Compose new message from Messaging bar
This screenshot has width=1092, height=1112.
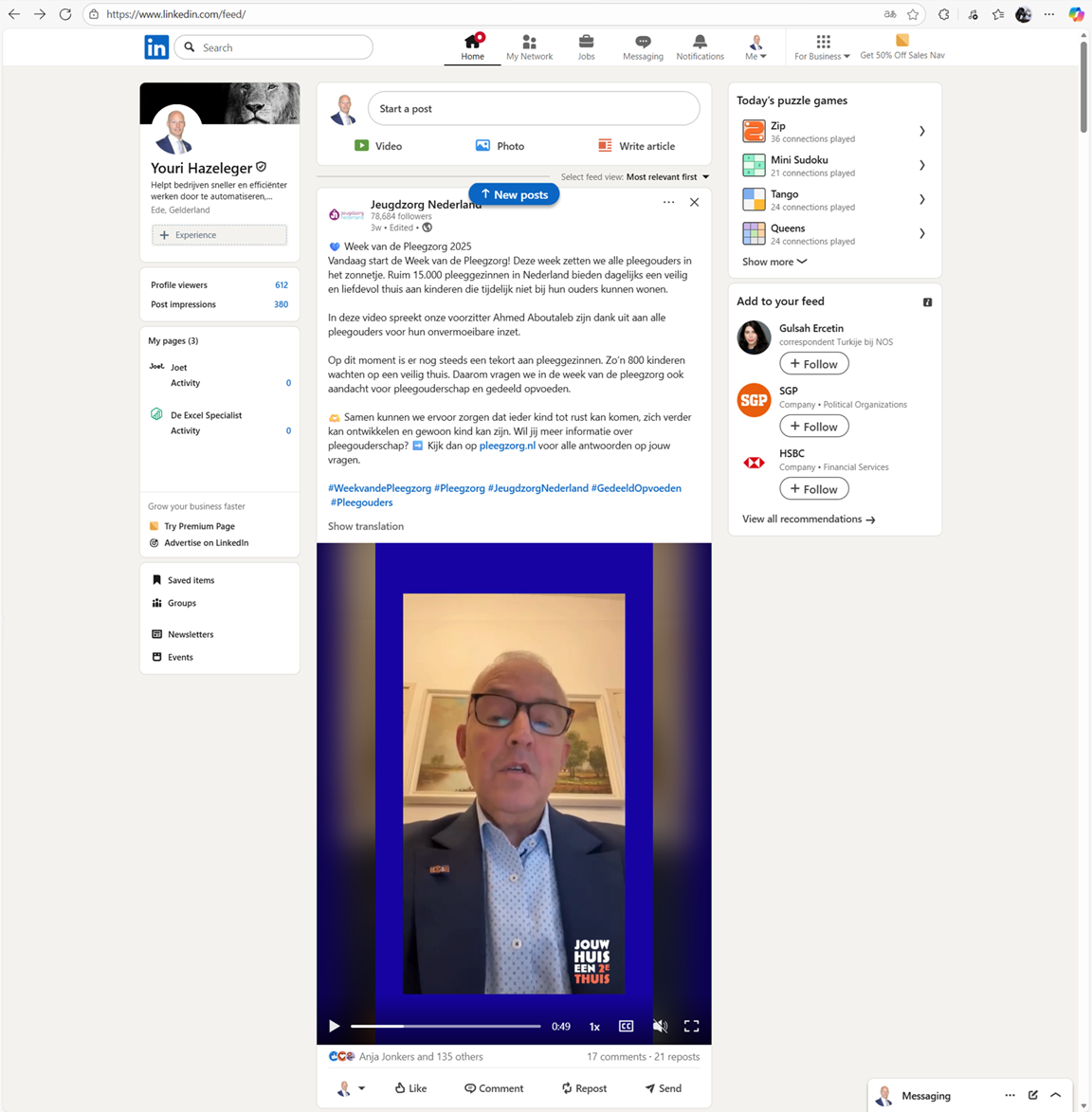click(1033, 1095)
